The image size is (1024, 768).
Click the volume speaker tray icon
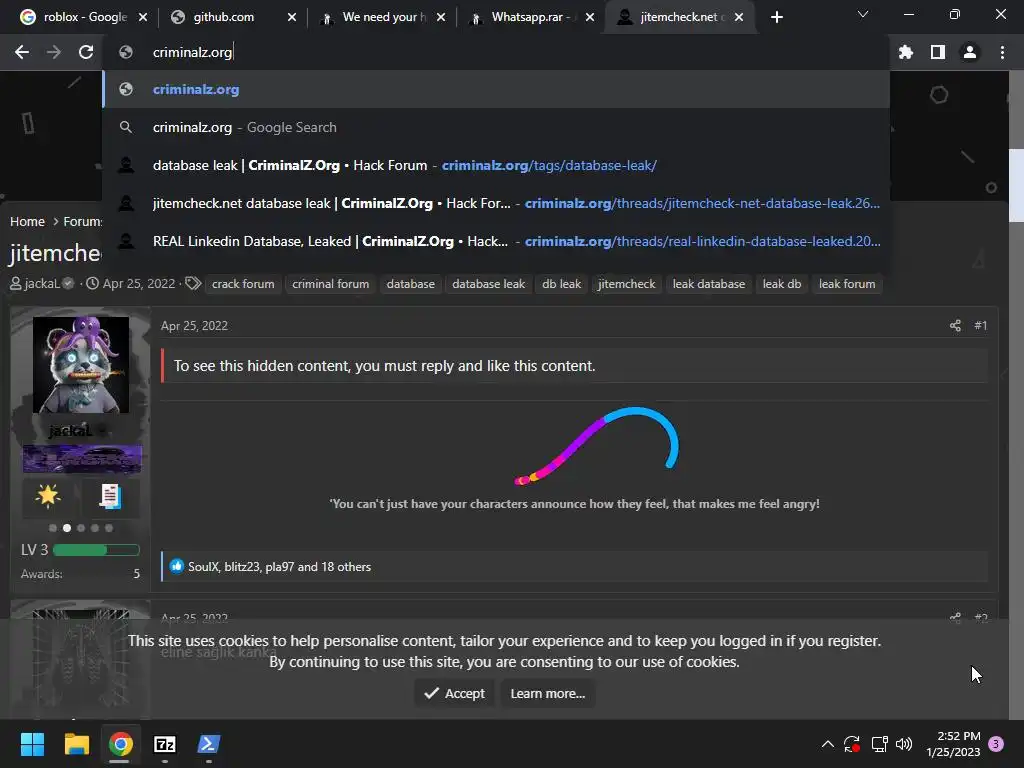[x=904, y=744]
